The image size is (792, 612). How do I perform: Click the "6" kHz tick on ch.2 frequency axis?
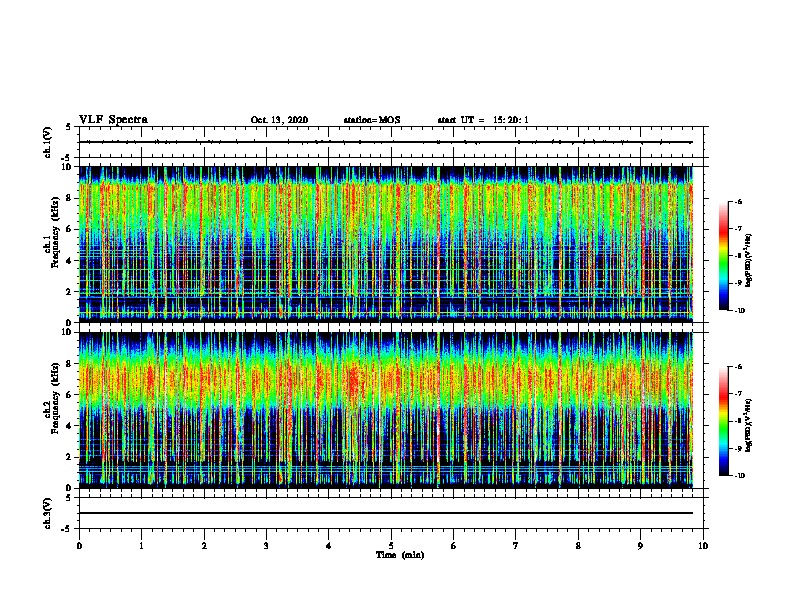[x=70, y=394]
